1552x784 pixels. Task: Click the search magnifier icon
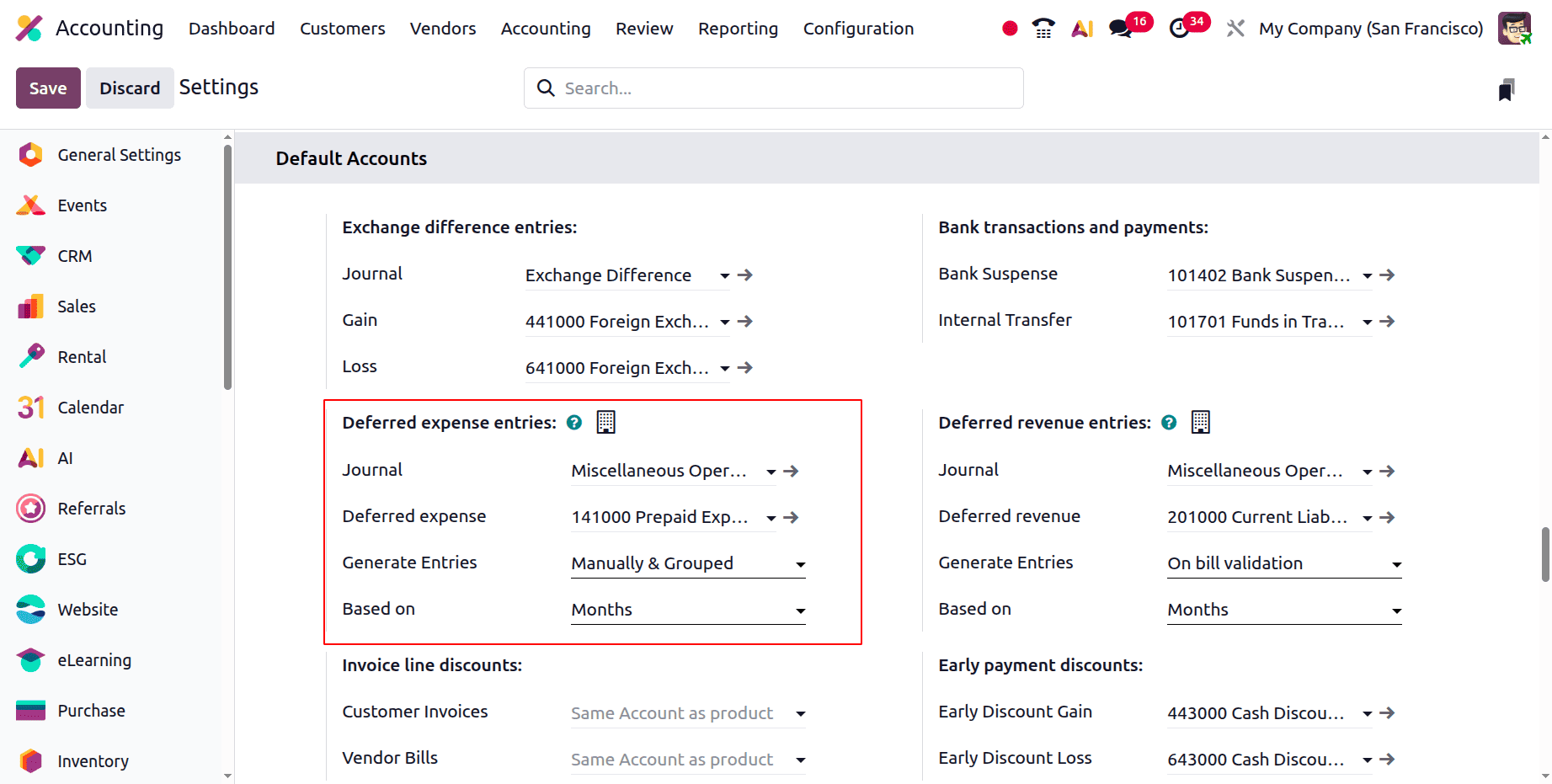coord(546,88)
